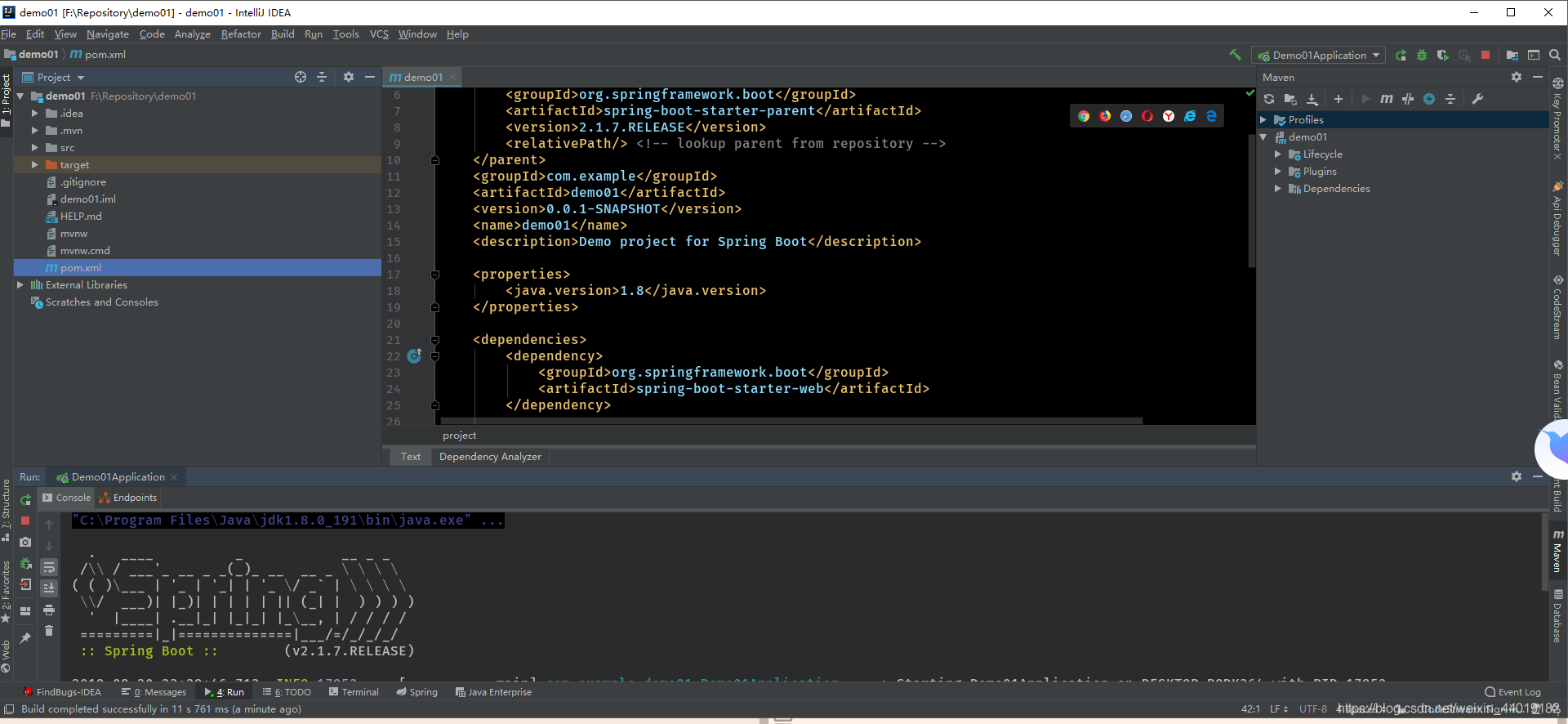Toggle scroll to end of console

tap(49, 588)
